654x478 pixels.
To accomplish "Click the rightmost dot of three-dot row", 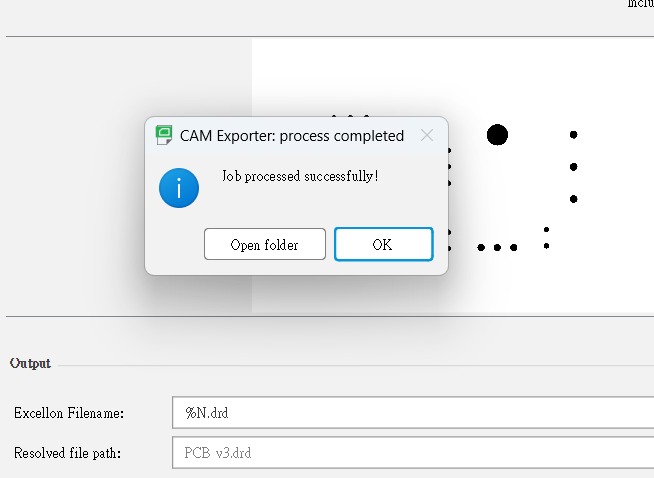I will [x=513, y=247].
